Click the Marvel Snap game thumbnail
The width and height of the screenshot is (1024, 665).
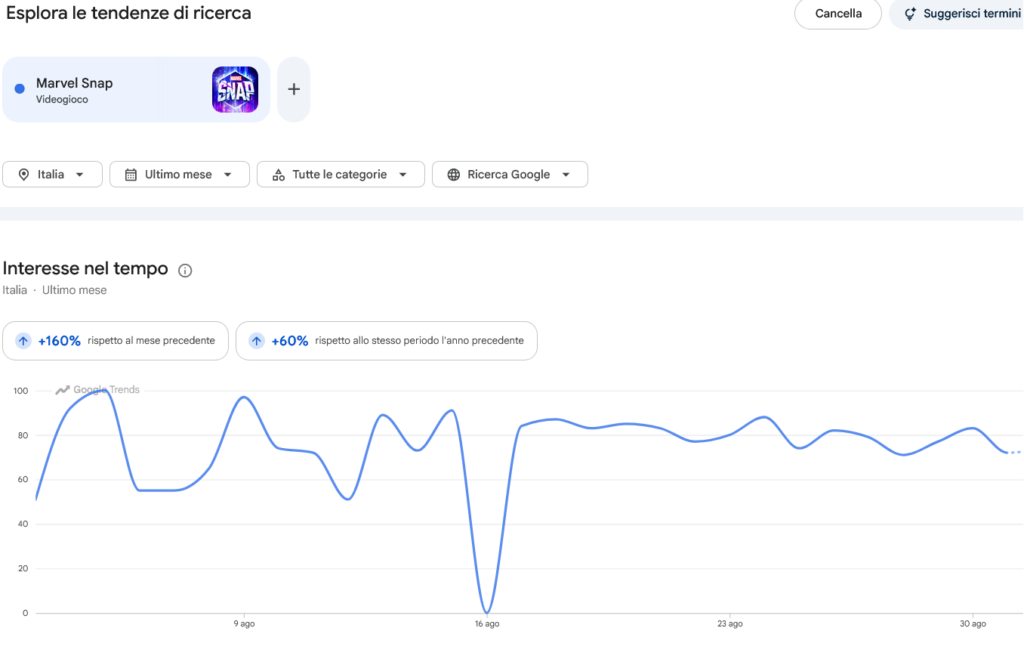235,89
